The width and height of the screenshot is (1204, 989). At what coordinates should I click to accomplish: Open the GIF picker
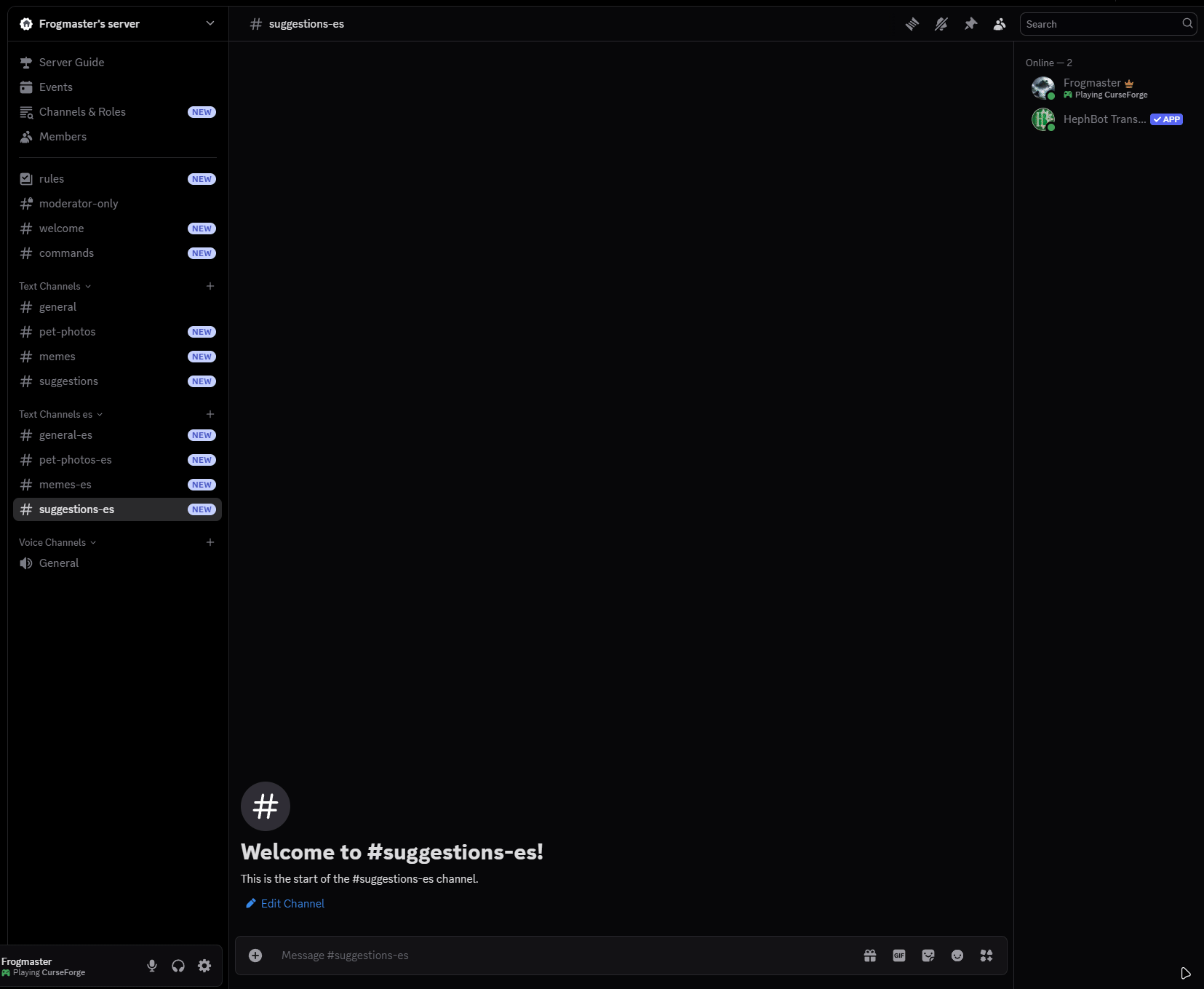[899, 956]
